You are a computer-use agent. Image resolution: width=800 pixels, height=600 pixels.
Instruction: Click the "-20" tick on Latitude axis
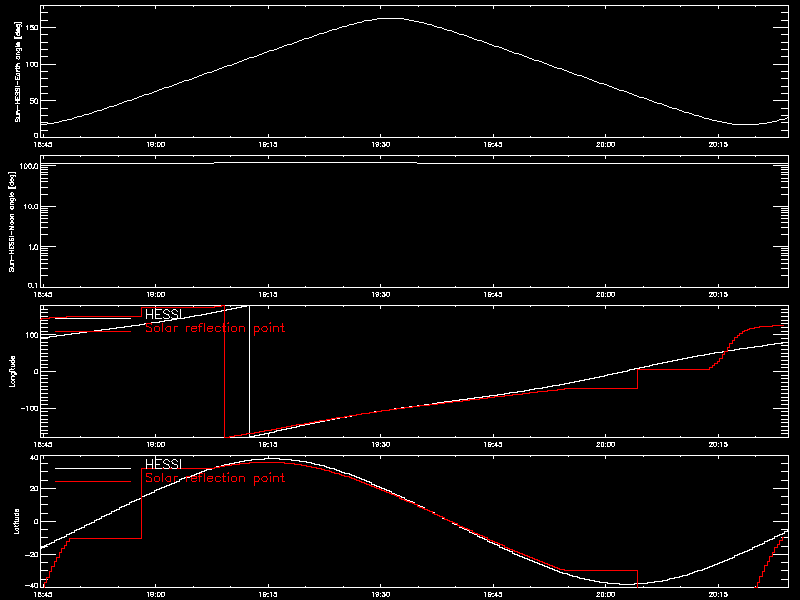click(32, 555)
